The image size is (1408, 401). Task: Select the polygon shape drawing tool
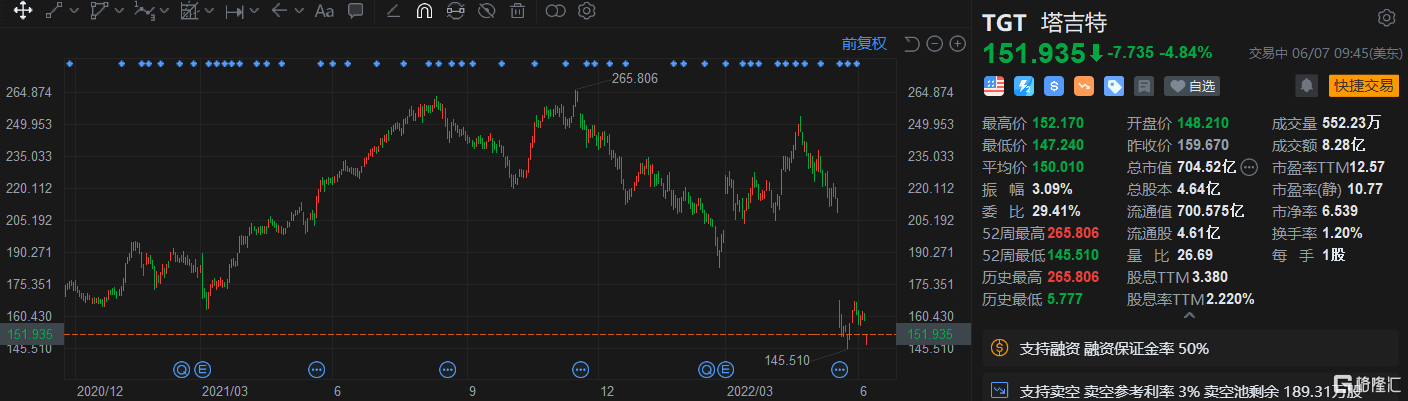(x=98, y=12)
